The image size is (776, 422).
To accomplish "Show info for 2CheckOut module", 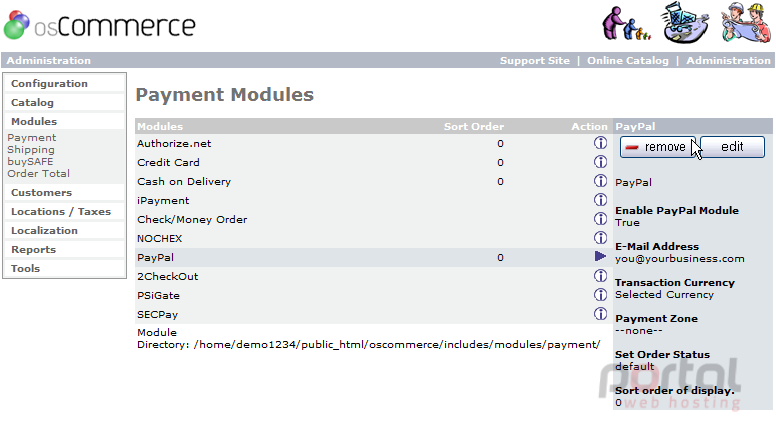I will (x=600, y=276).
